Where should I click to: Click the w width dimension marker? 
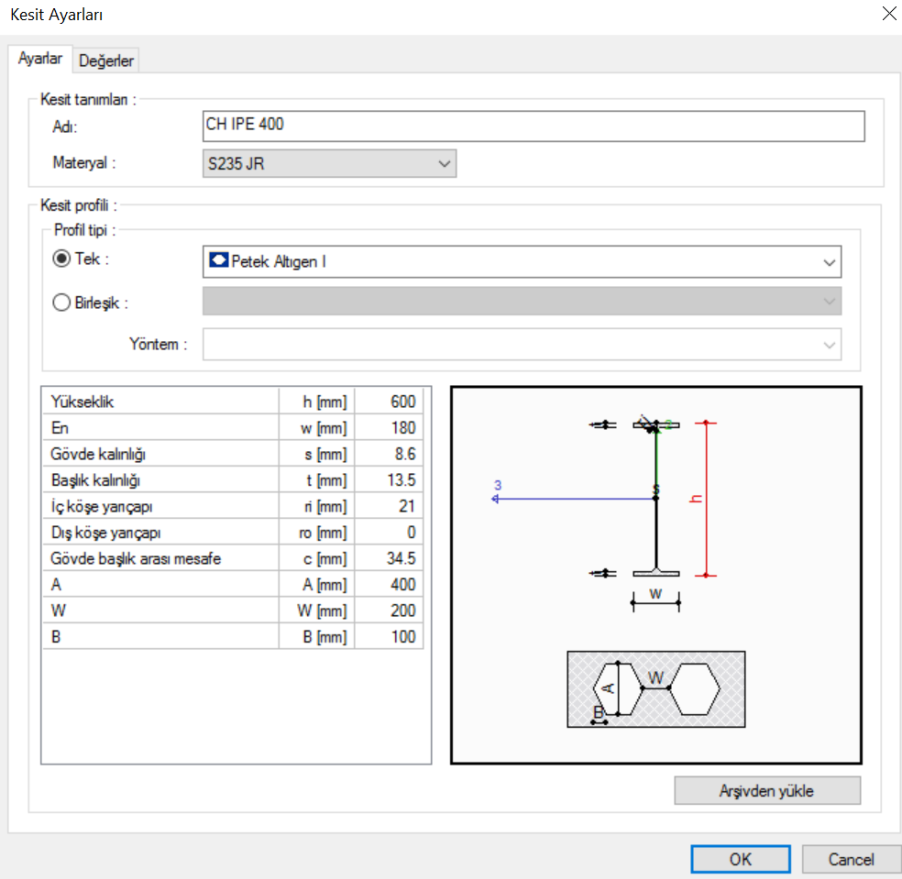[x=656, y=600]
